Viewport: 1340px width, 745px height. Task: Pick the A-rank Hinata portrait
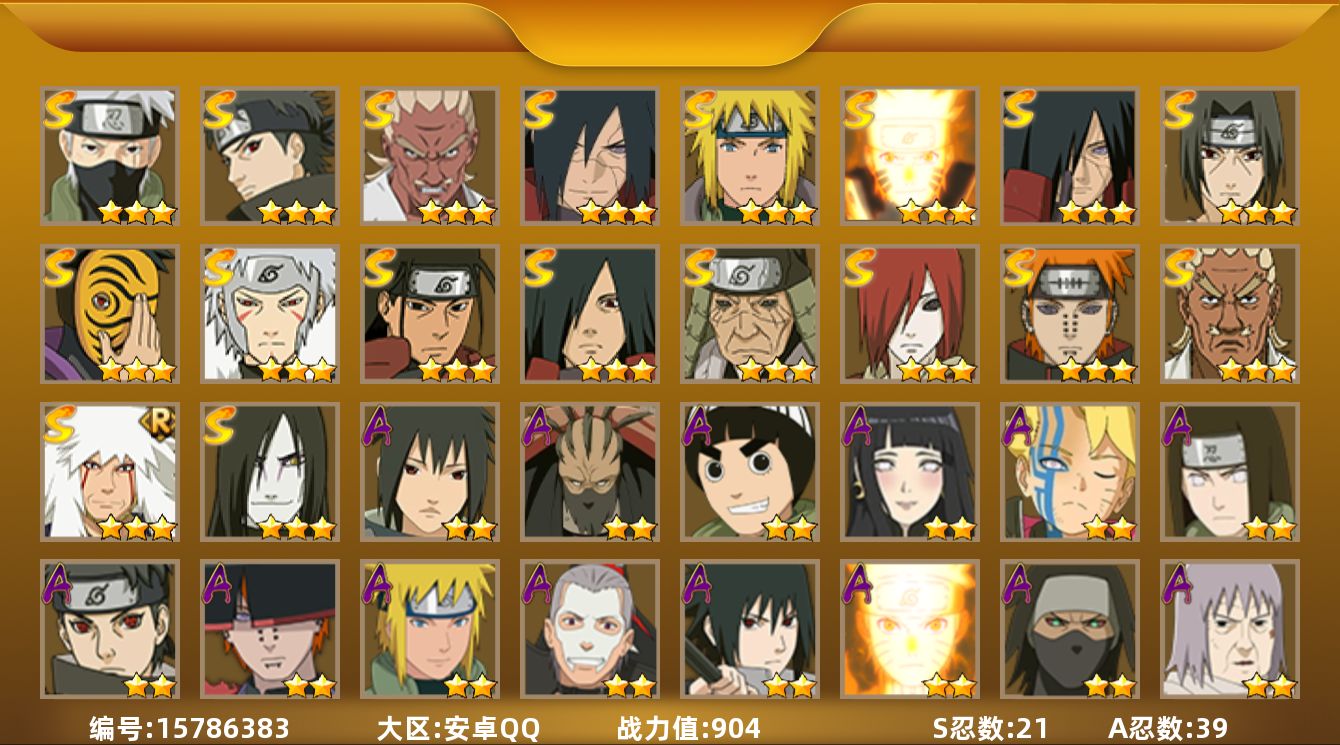coord(910,471)
